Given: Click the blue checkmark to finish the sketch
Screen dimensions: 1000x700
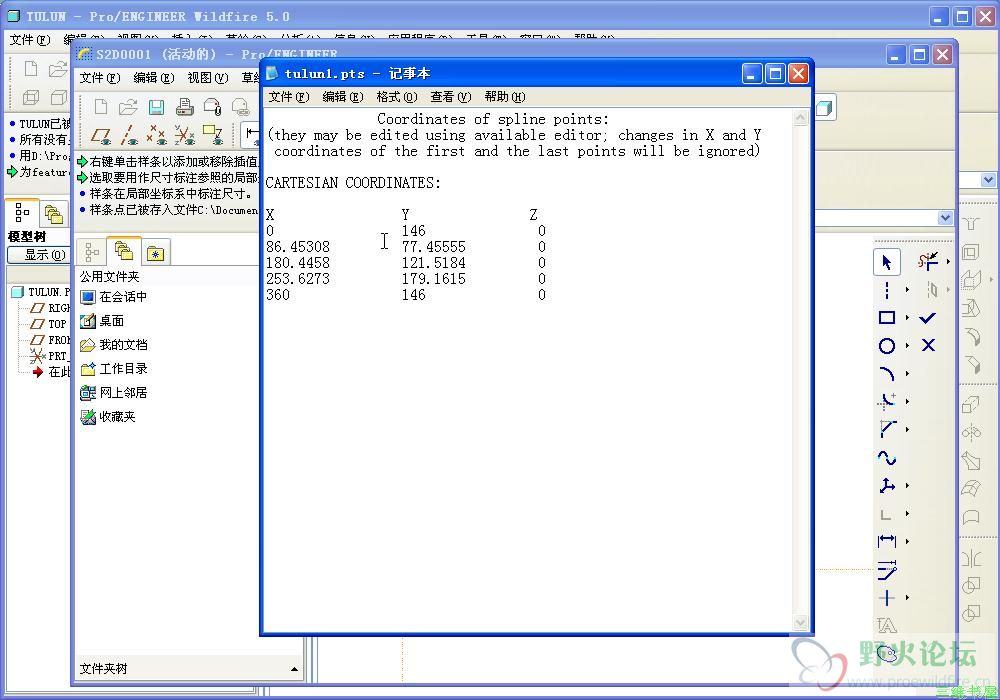Looking at the screenshot, I should click(x=928, y=317).
